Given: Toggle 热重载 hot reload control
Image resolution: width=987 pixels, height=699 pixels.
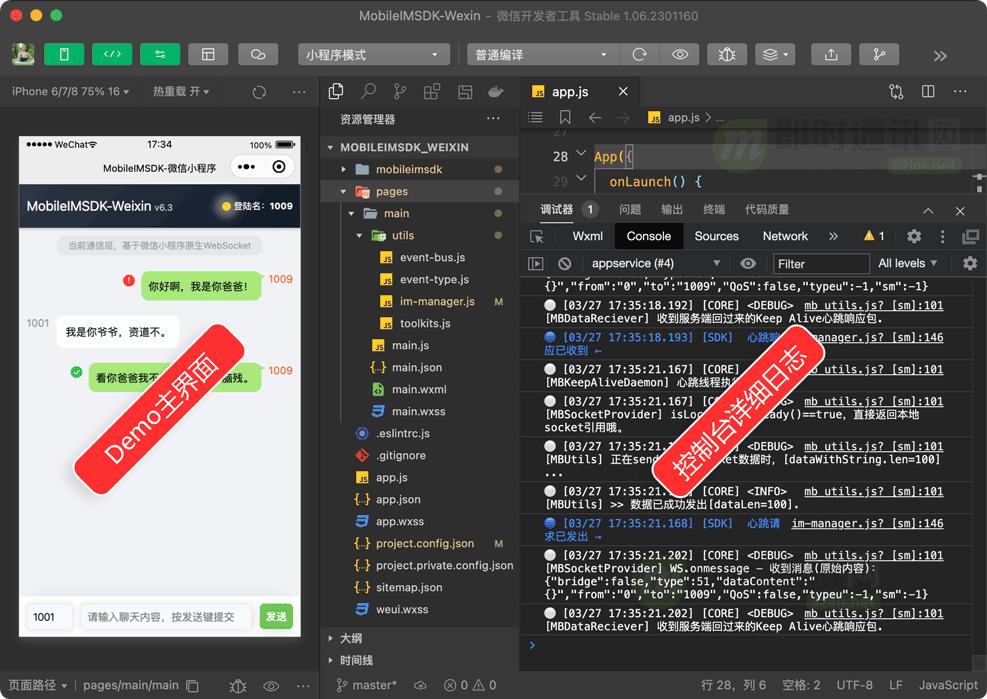Looking at the screenshot, I should coord(180,90).
